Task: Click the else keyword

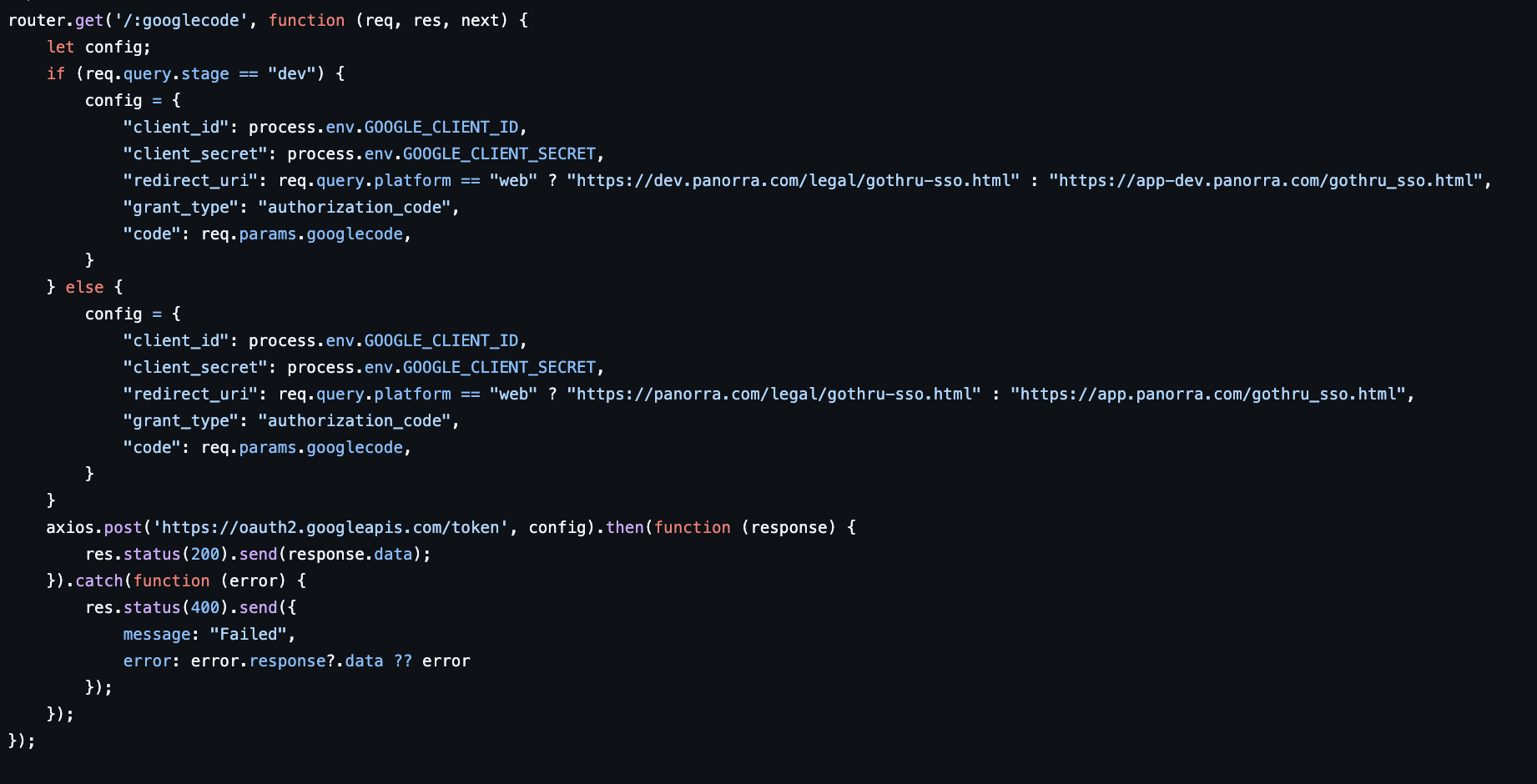Action: coord(84,287)
